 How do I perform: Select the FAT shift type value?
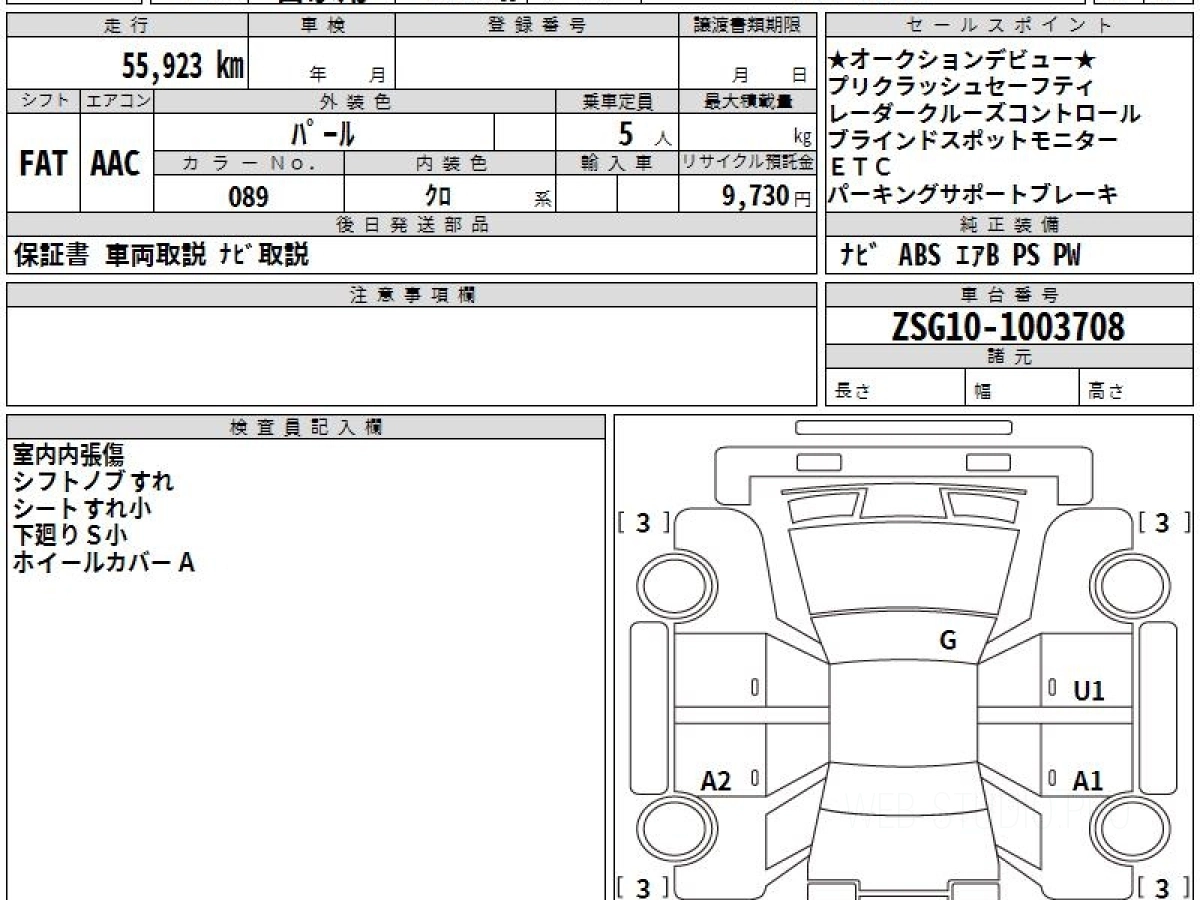point(43,164)
